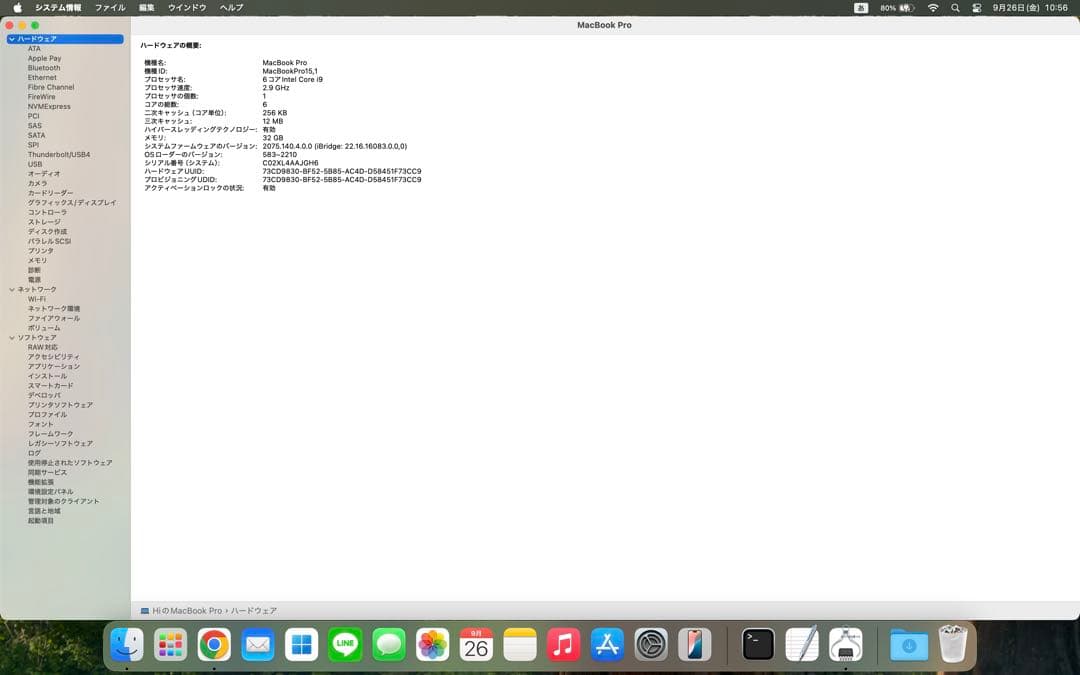Viewport: 1080px width, 675px height.
Task: Open the Terminal app from the Dock
Action: click(758, 645)
